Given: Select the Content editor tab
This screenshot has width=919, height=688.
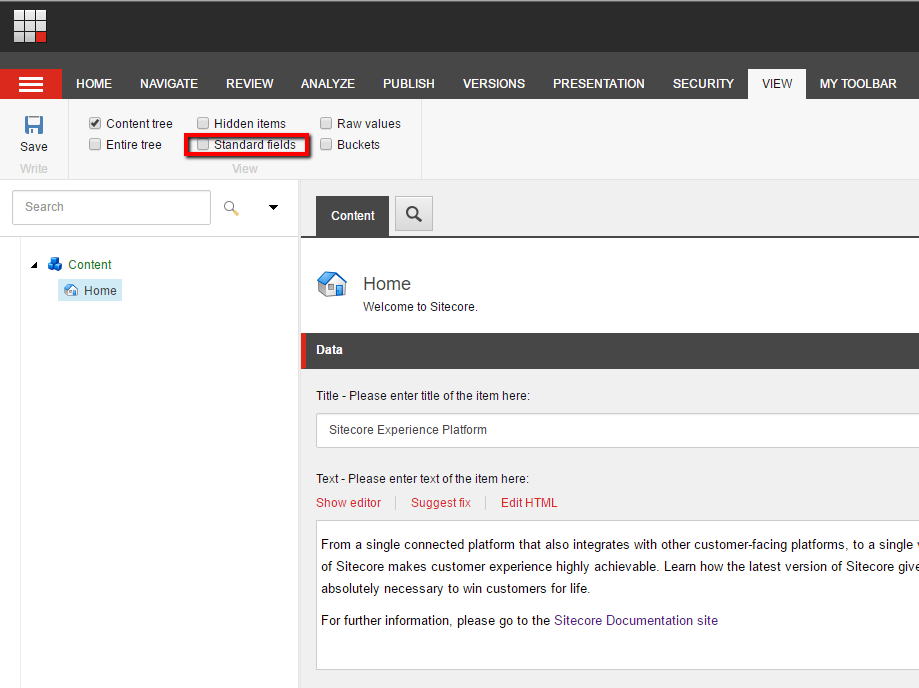Looking at the screenshot, I should click(x=352, y=216).
